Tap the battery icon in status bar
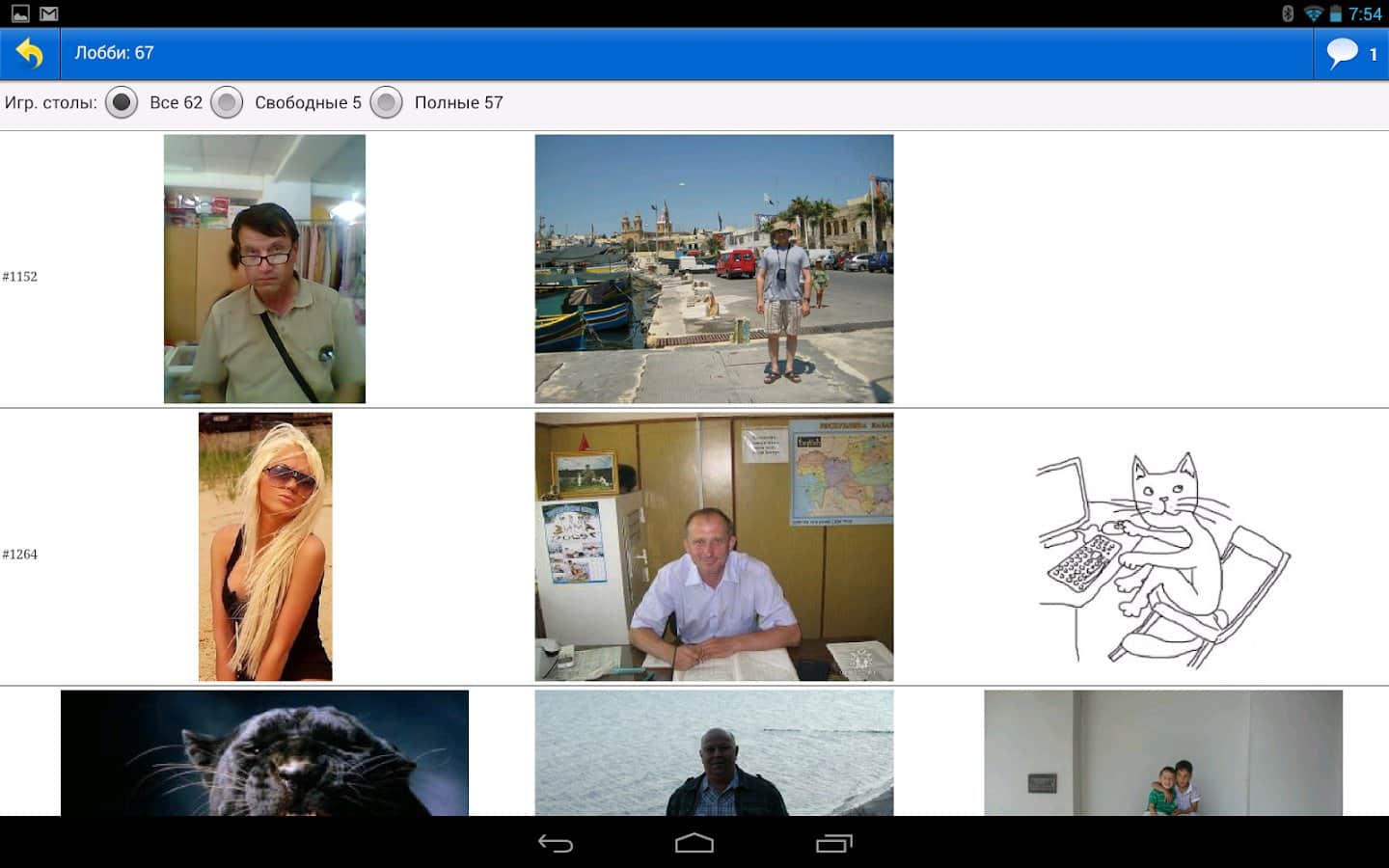This screenshot has width=1389, height=868. [x=1335, y=14]
